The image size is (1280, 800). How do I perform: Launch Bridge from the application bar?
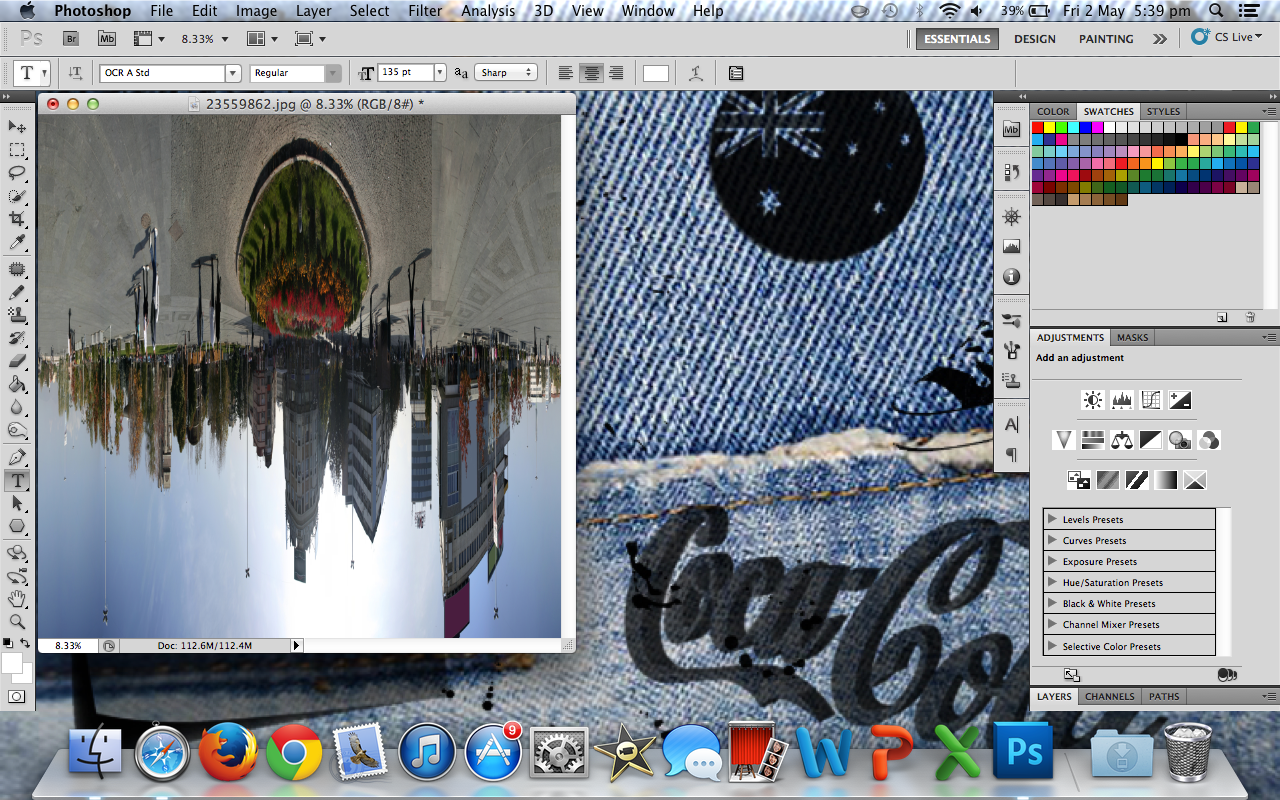pos(71,39)
